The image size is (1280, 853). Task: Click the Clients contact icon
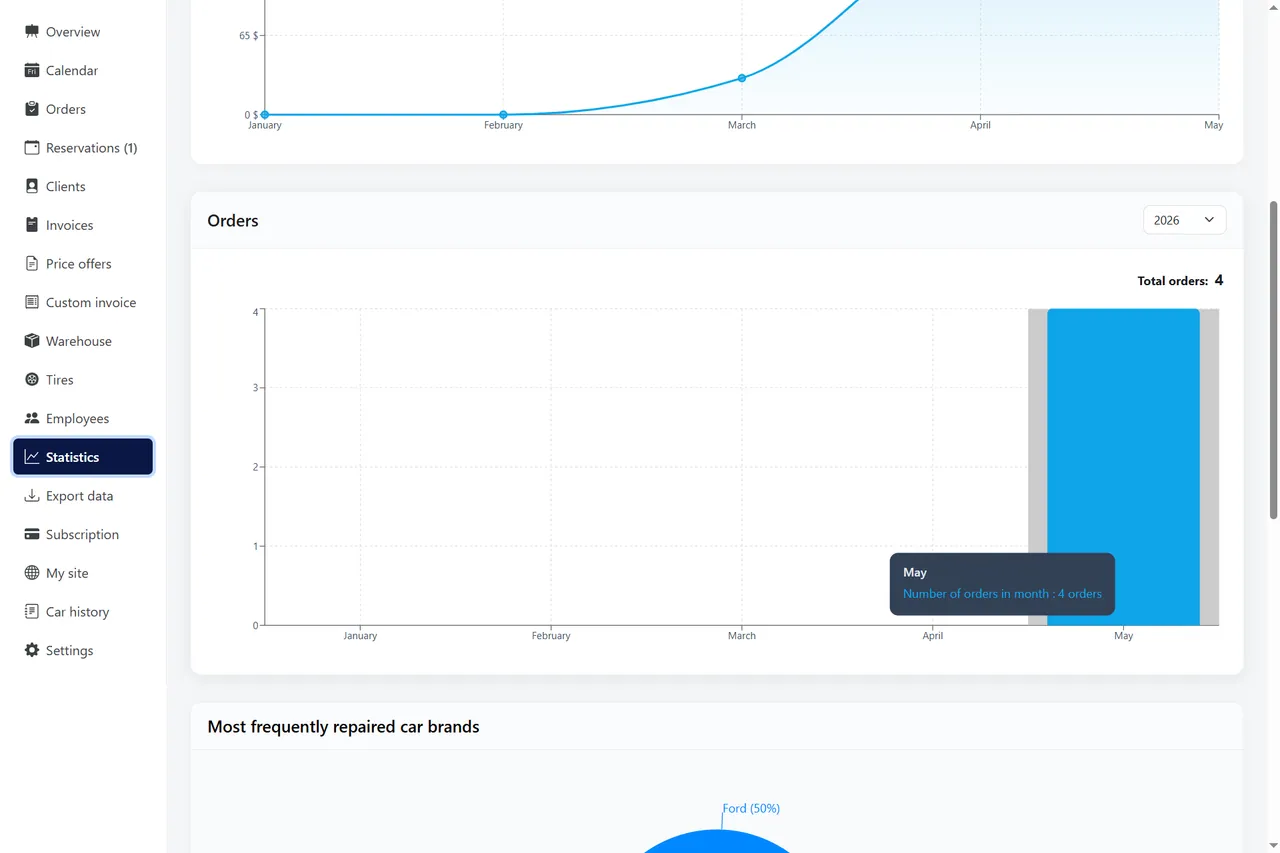pyautogui.click(x=32, y=187)
